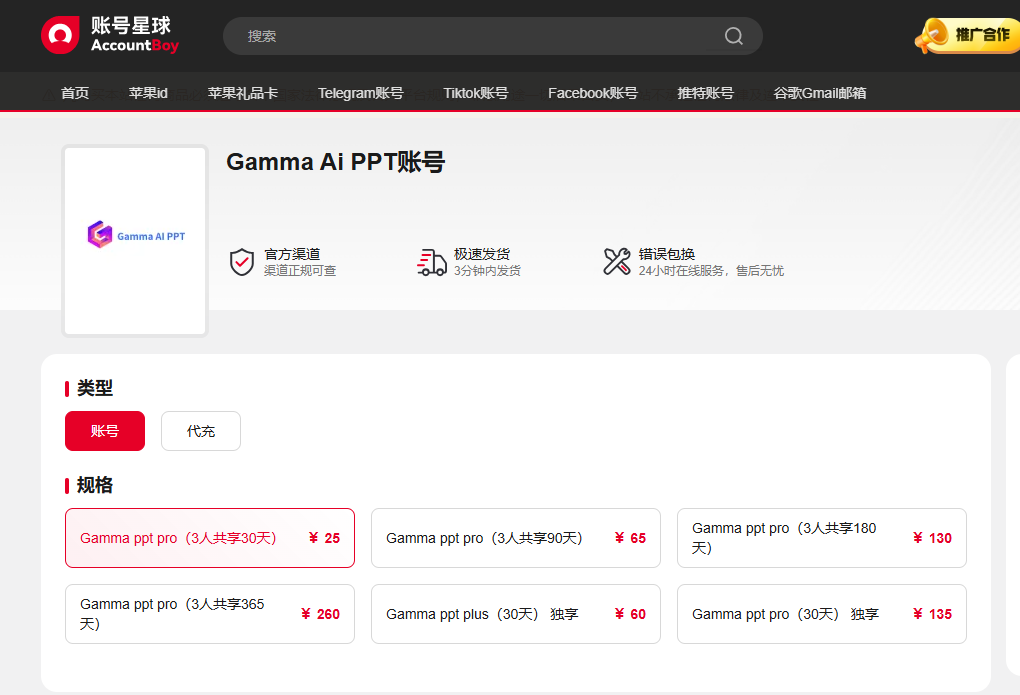This screenshot has width=1020, height=695.
Task: Select Gamma ppt pro 3人共享365天 option
Action: 209,614
